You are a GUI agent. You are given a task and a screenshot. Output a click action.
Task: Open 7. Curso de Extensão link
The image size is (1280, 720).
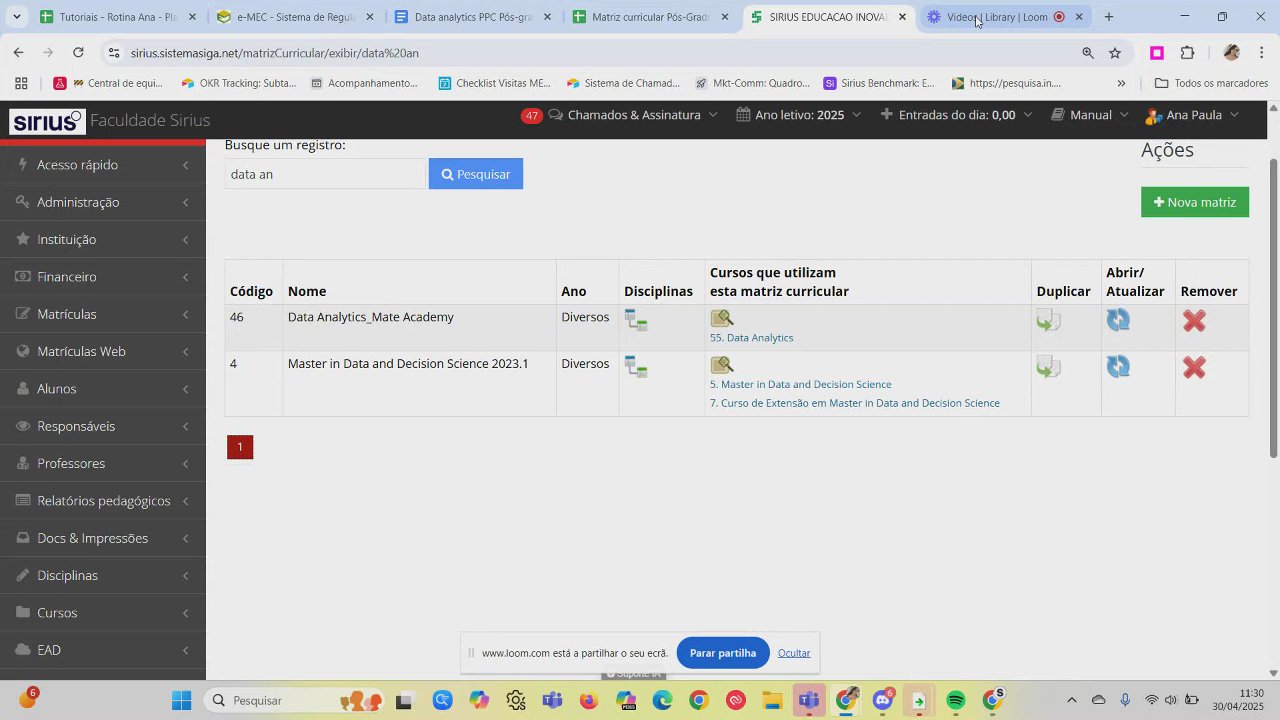[854, 404]
